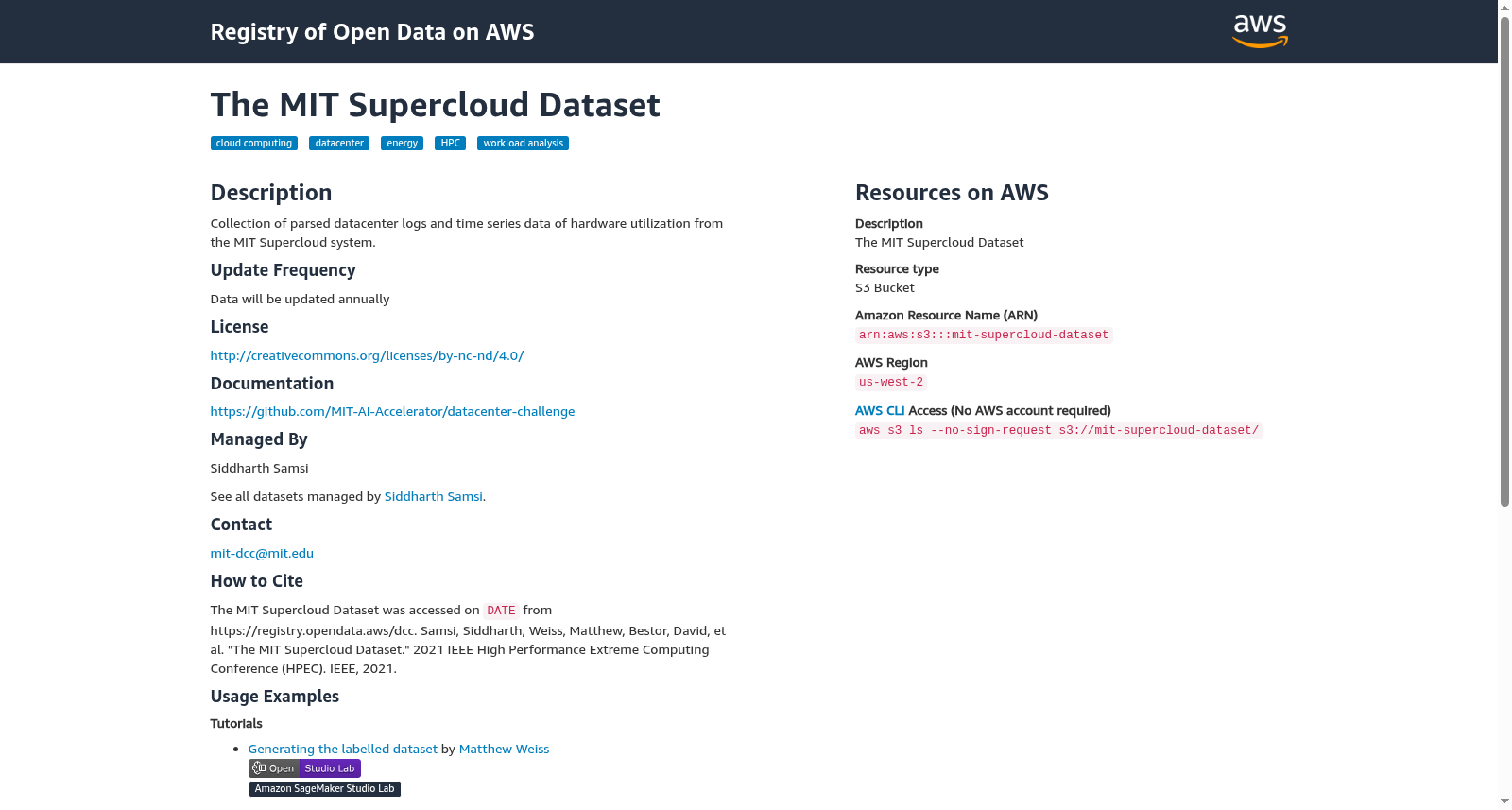Select the datacenter tag
1512x810 pixels.
[x=339, y=144]
